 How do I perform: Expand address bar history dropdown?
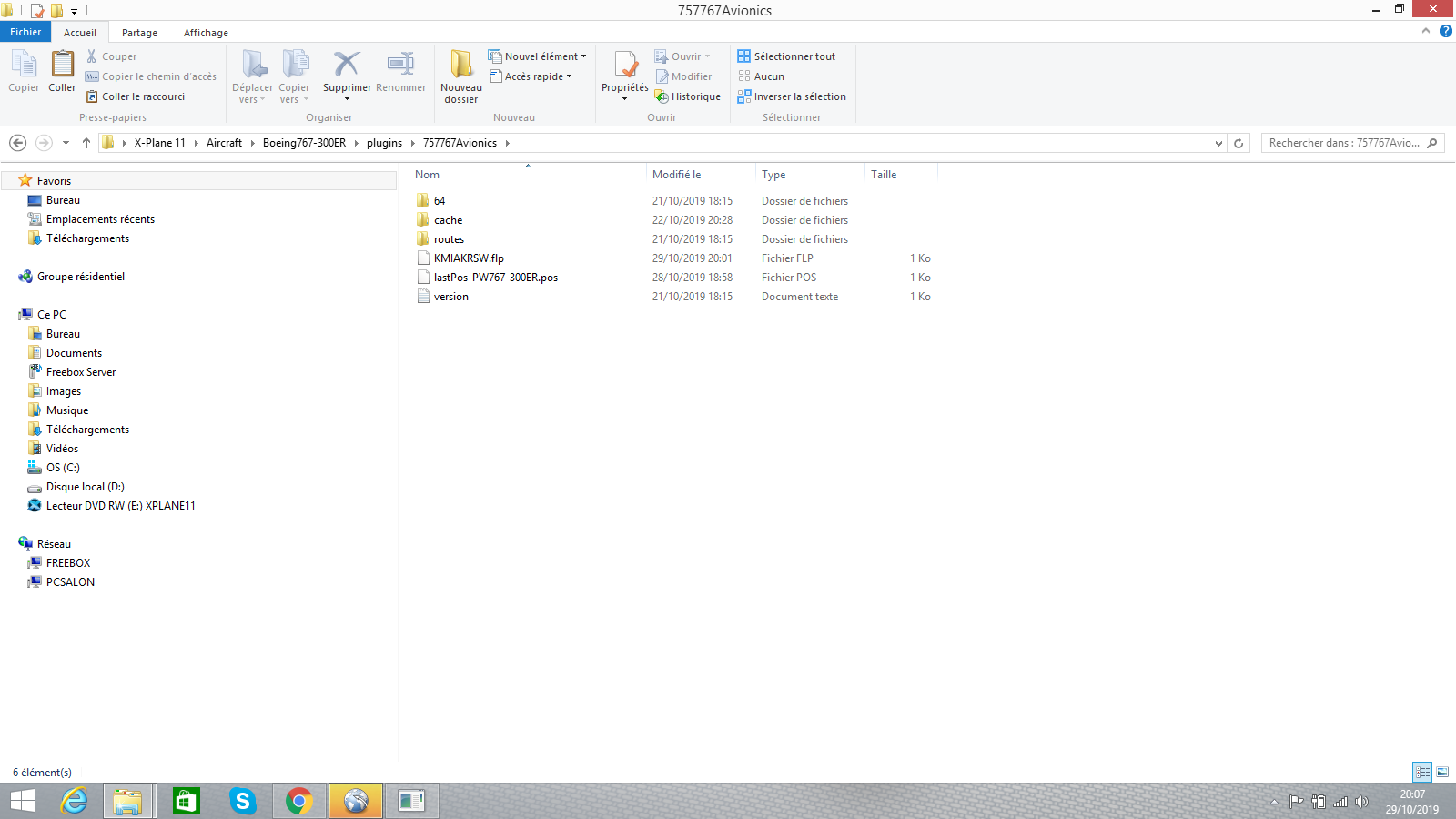[1218, 143]
